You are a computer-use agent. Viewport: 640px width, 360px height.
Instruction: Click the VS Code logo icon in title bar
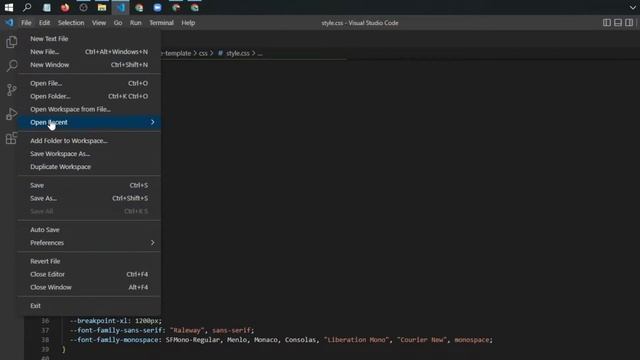pyautogui.click(x=9, y=22)
